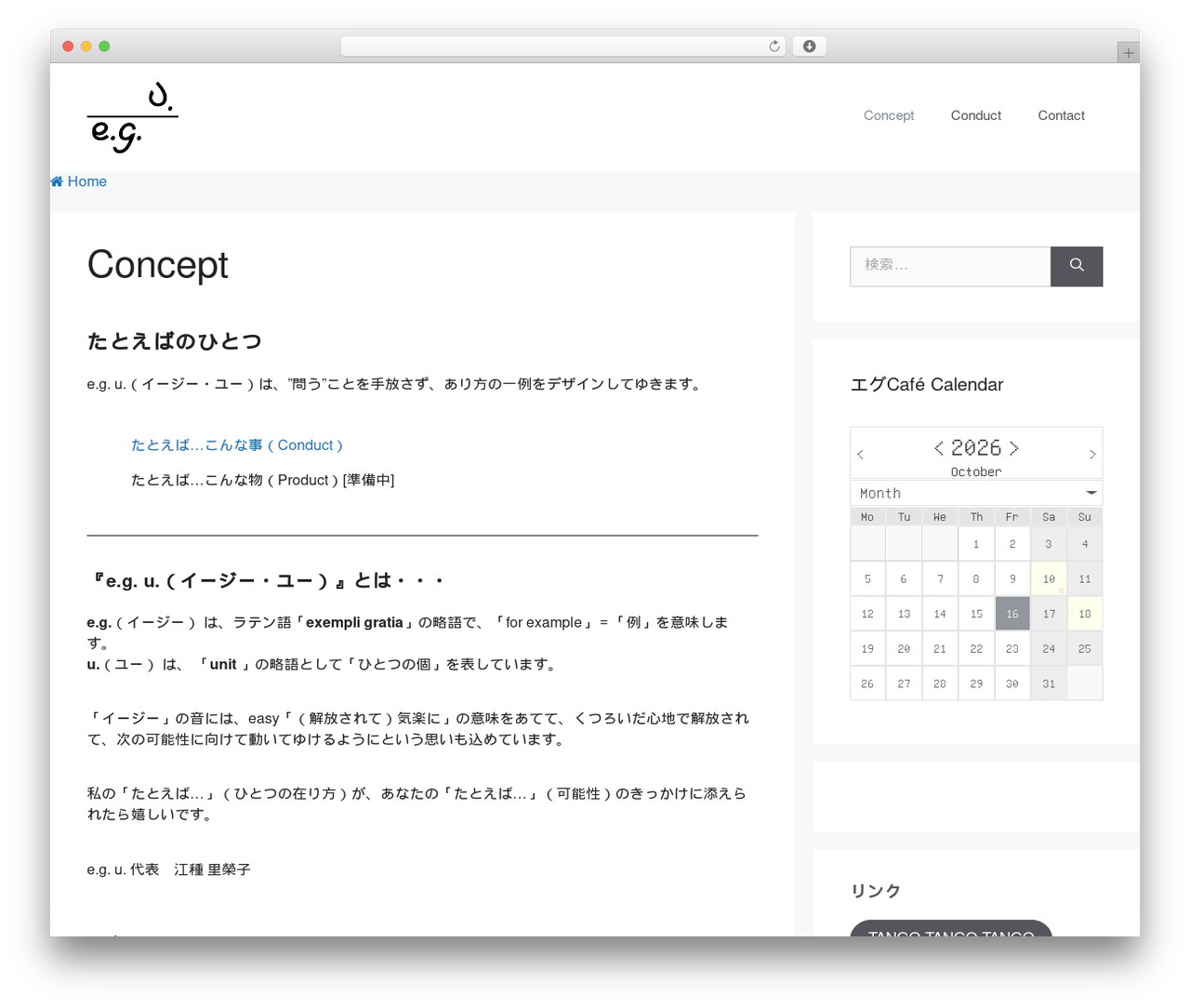Click the たとえば…こんな物 (Product) text
The width and height of the screenshot is (1190, 1008).
coord(262,480)
